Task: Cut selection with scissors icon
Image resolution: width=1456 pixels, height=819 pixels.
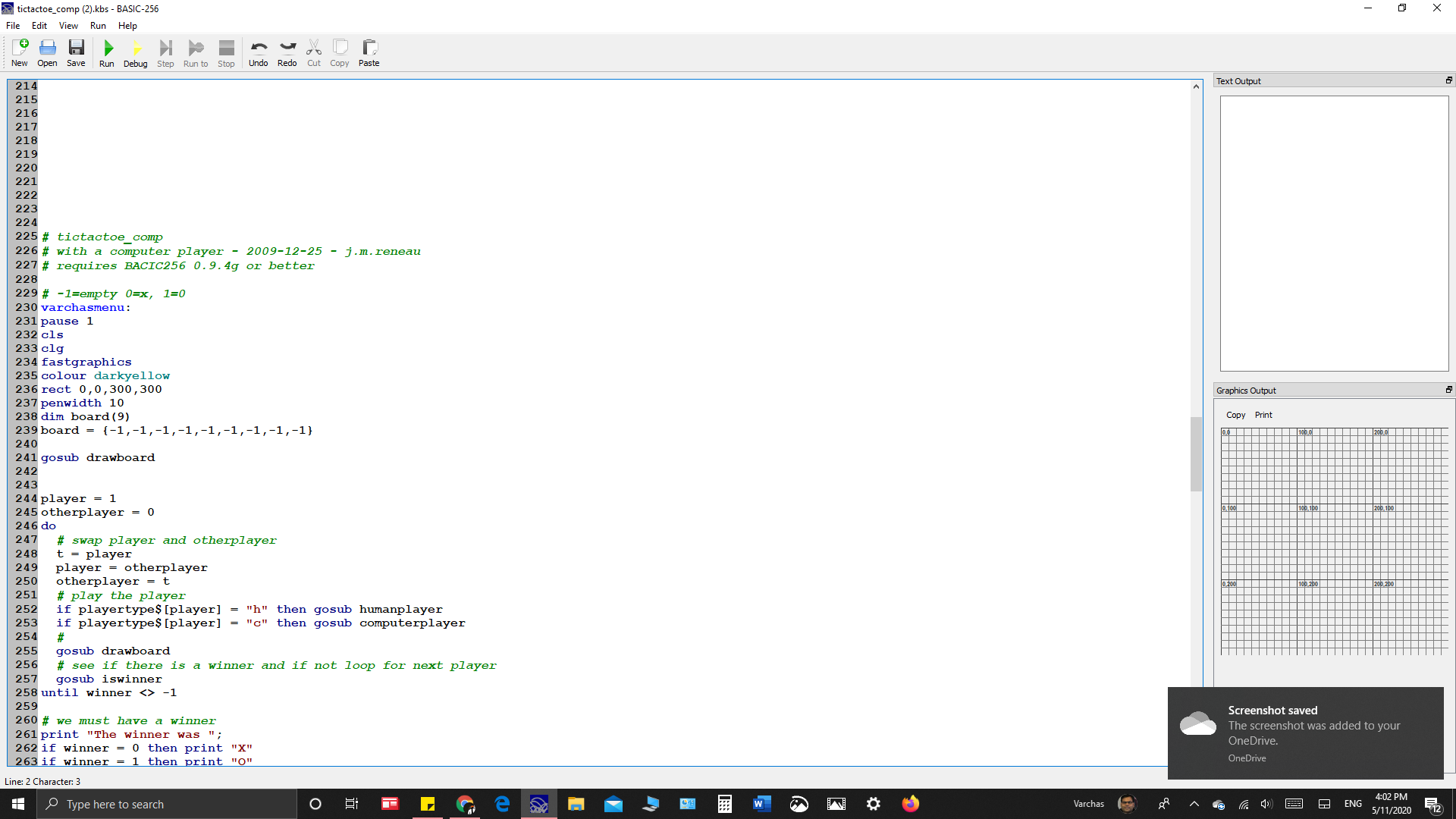Action: click(x=314, y=53)
